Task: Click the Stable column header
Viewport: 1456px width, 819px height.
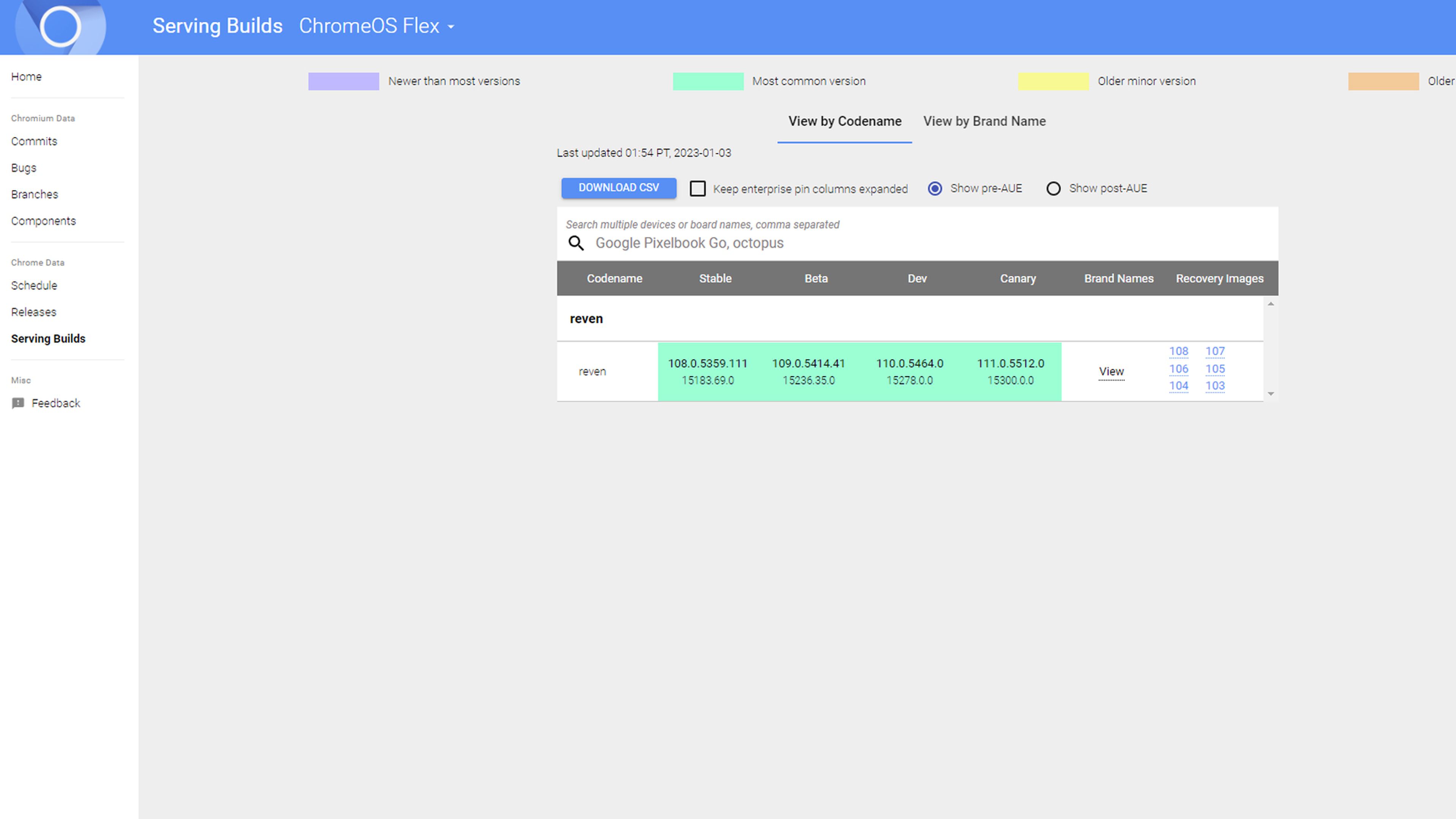Action: pyautogui.click(x=715, y=278)
